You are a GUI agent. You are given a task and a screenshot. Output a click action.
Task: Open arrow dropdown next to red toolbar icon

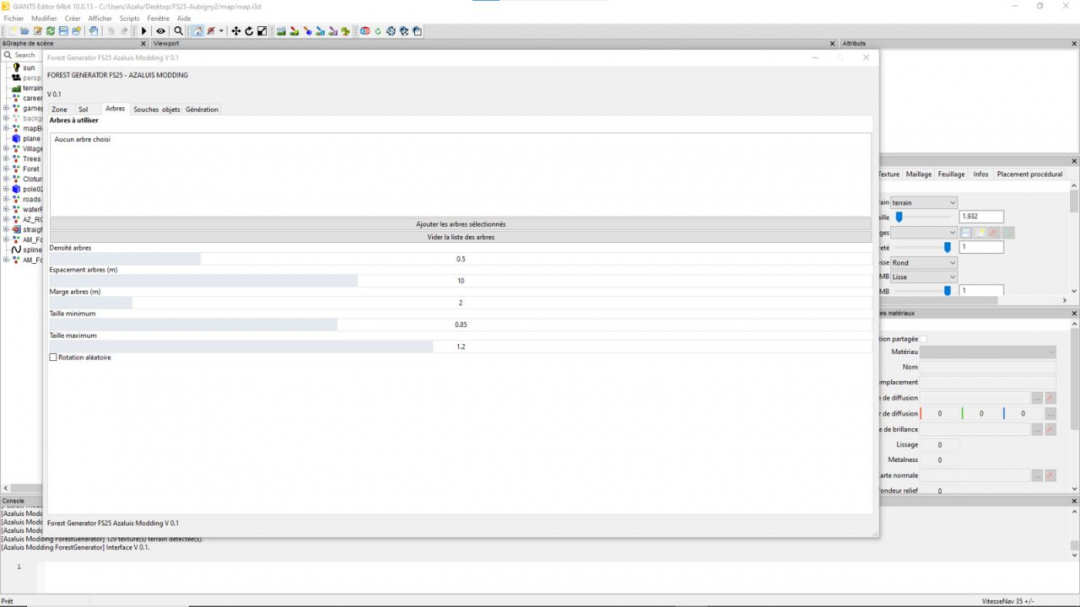click(x=221, y=31)
